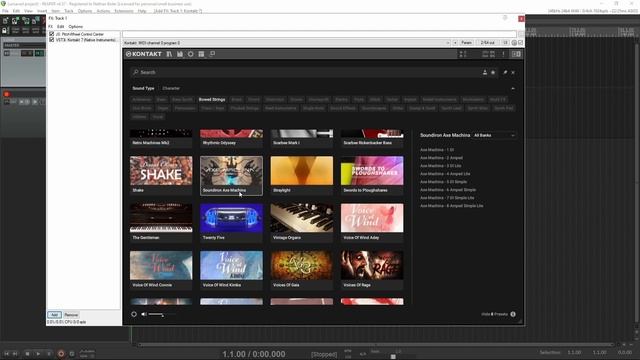This screenshot has width=640, height=360.
Task: Go to project start in REAPER transport
Action: [x=6, y=353]
